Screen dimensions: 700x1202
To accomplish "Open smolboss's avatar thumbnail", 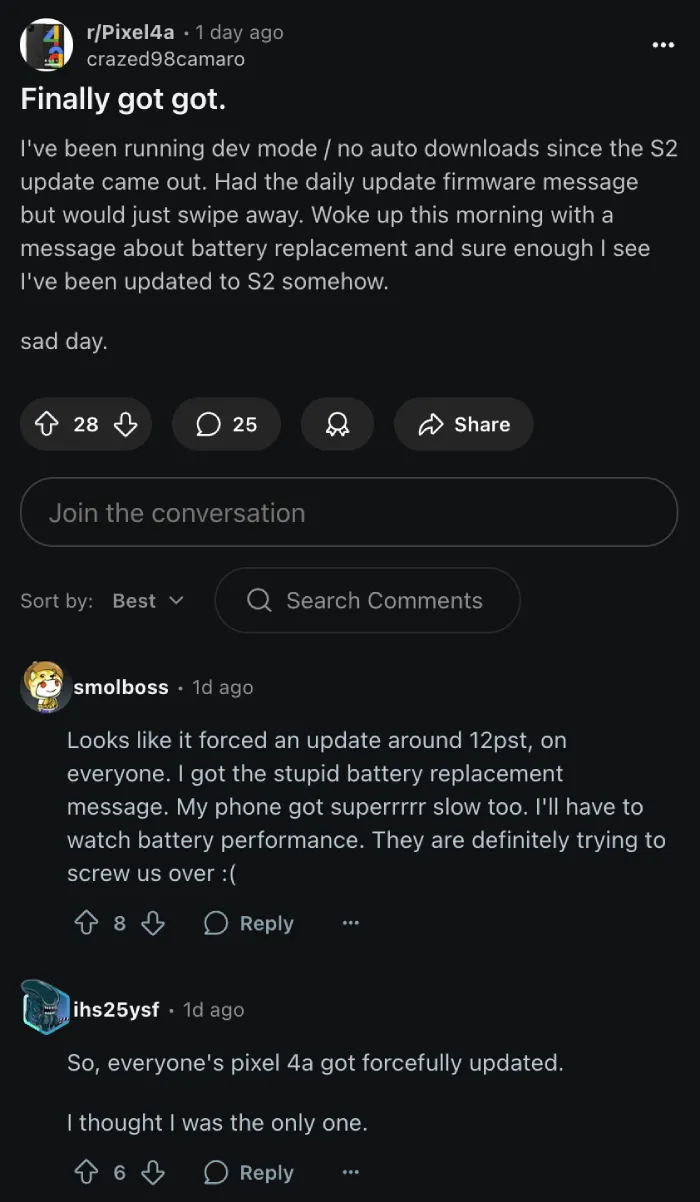I will (x=45, y=687).
